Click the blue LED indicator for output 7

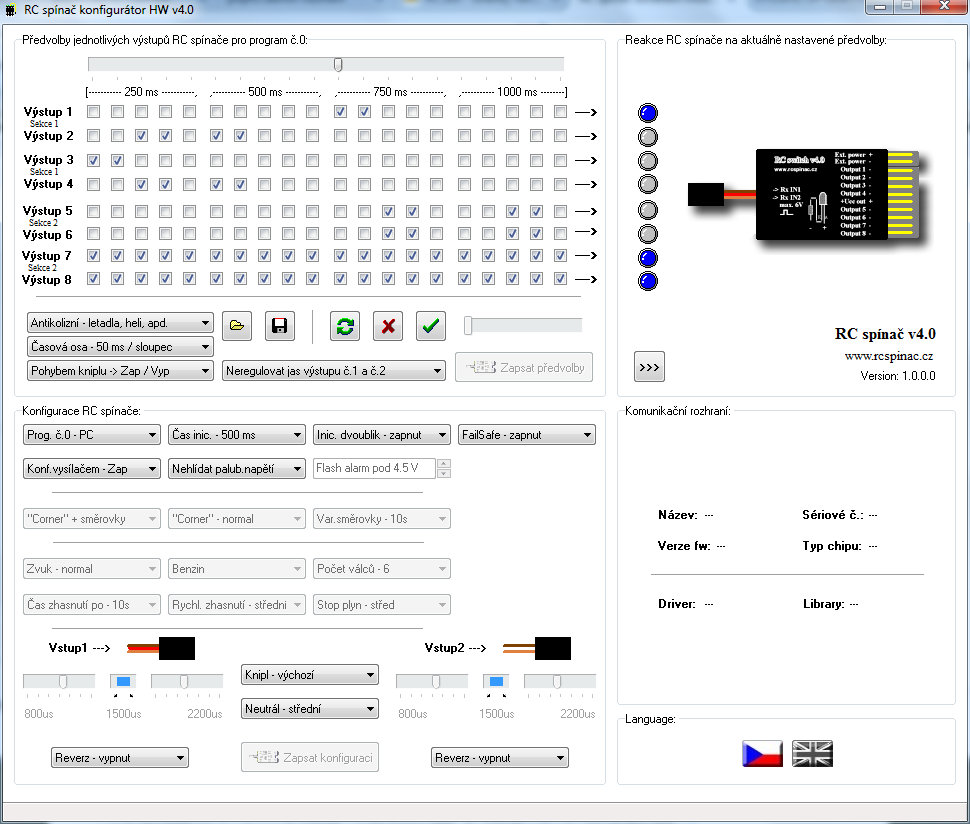[648, 258]
